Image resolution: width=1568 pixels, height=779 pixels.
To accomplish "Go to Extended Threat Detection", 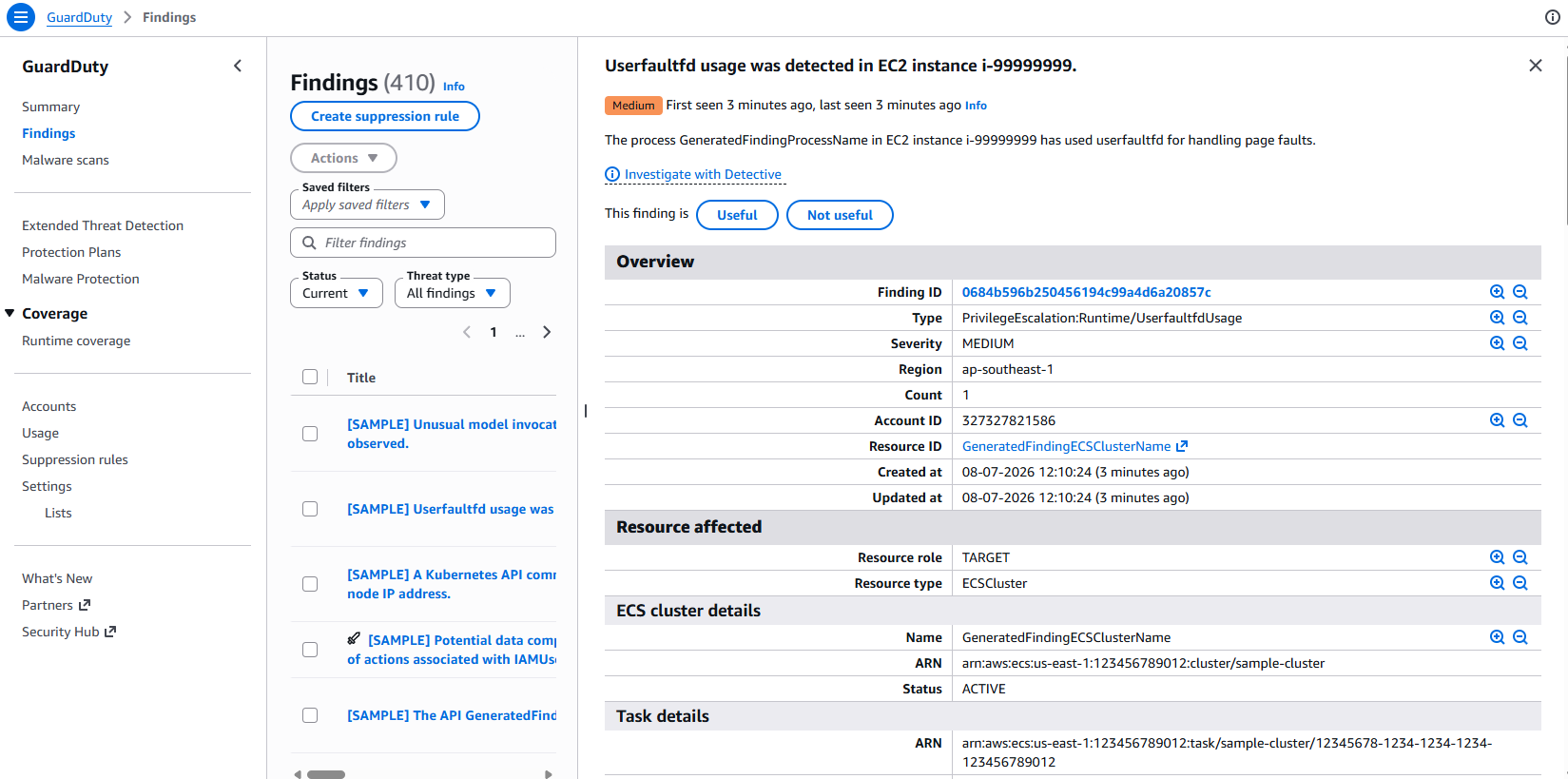I will (x=103, y=225).
